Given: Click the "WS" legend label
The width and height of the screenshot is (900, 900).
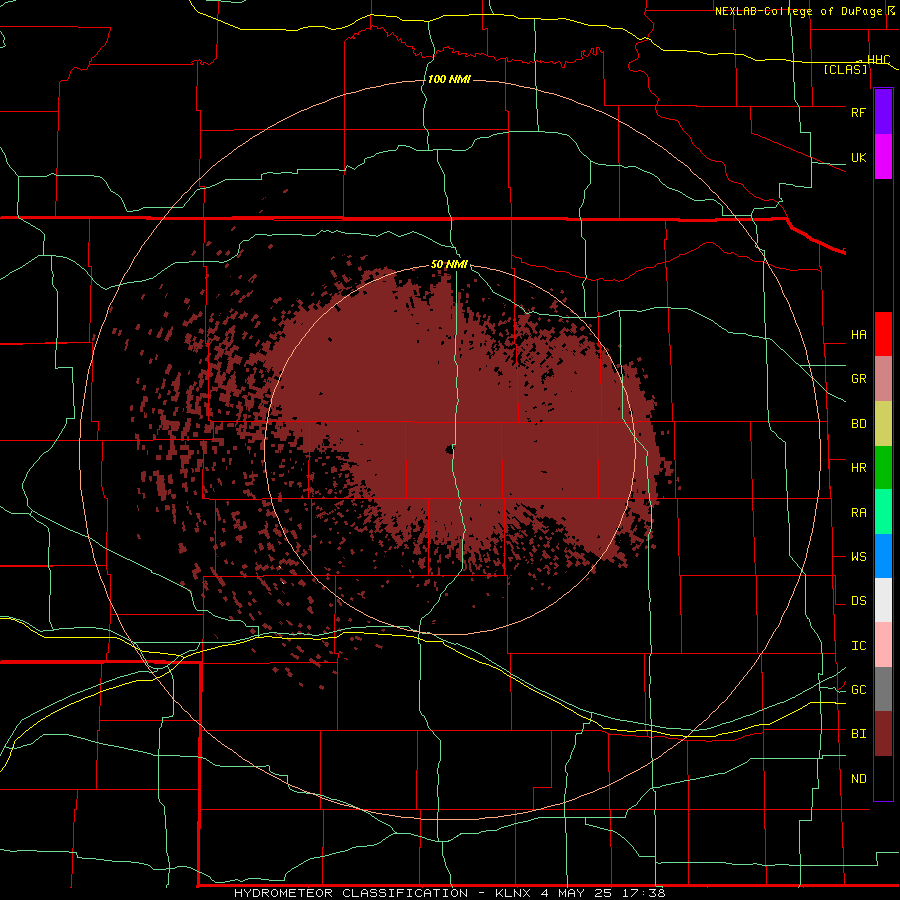Looking at the screenshot, I should coord(859,557).
